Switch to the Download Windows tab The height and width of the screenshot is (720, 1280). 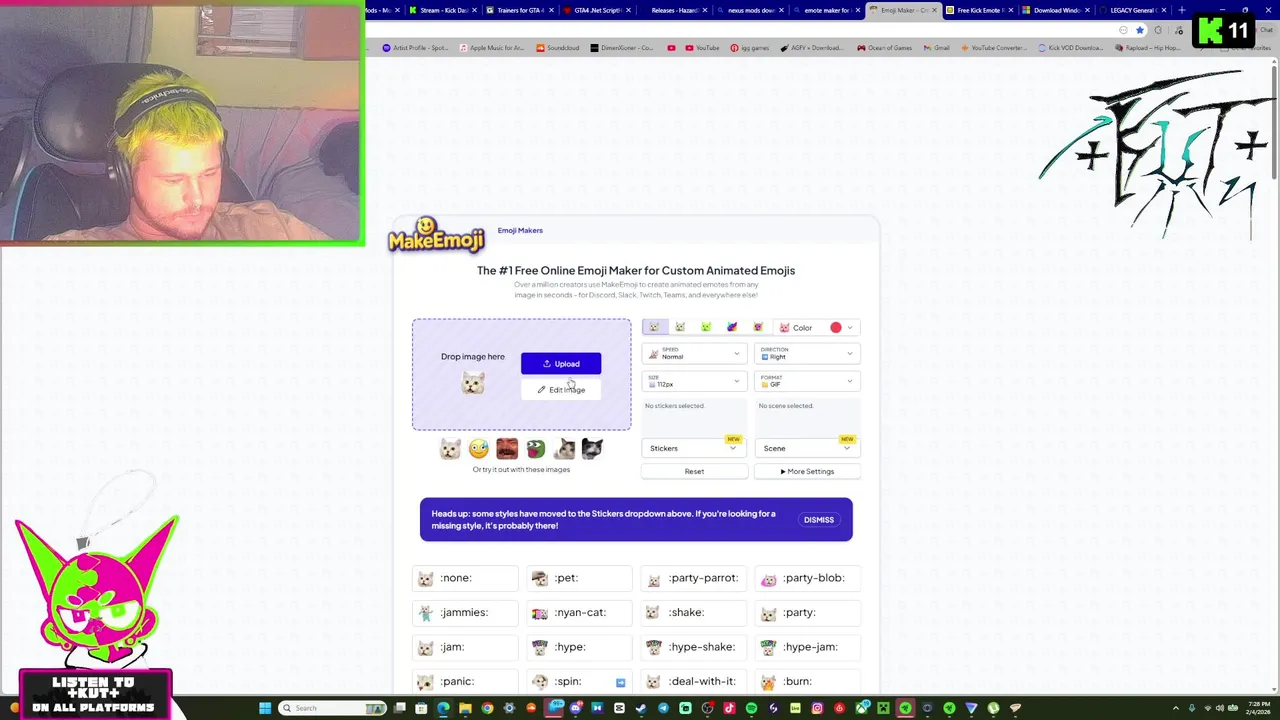point(1057,10)
